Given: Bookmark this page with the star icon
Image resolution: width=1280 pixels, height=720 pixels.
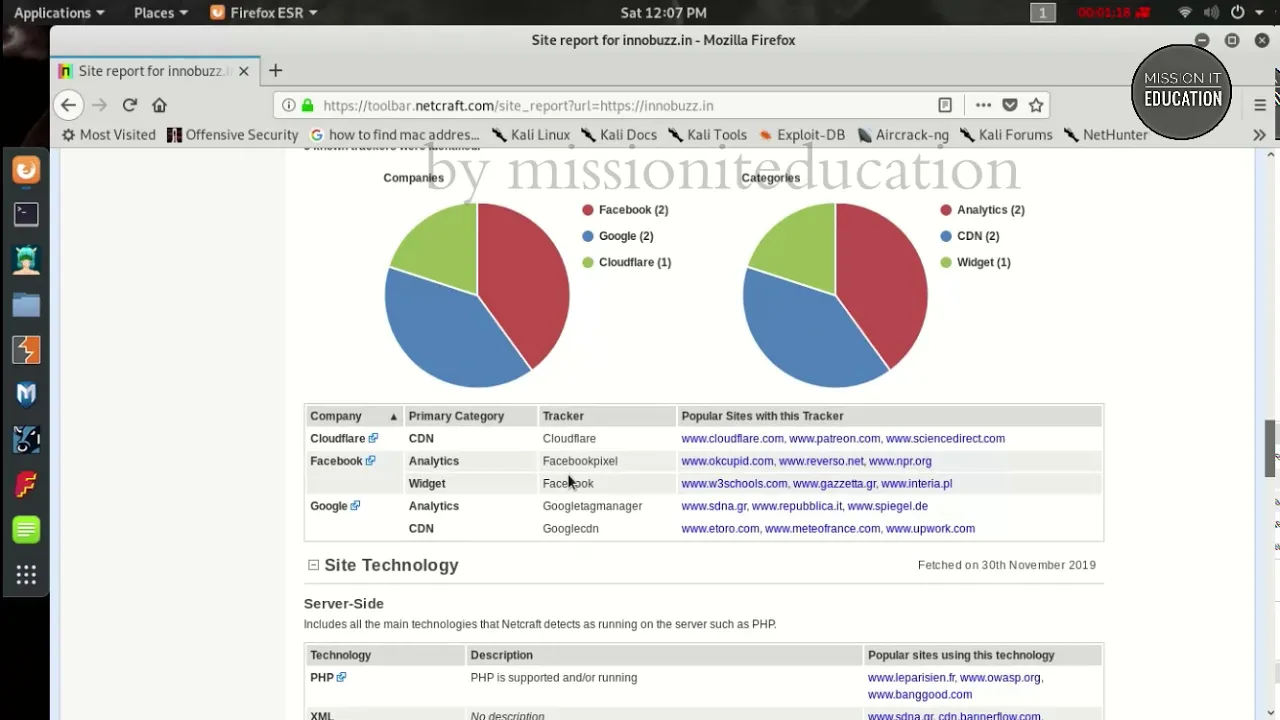Looking at the screenshot, I should 1036,105.
